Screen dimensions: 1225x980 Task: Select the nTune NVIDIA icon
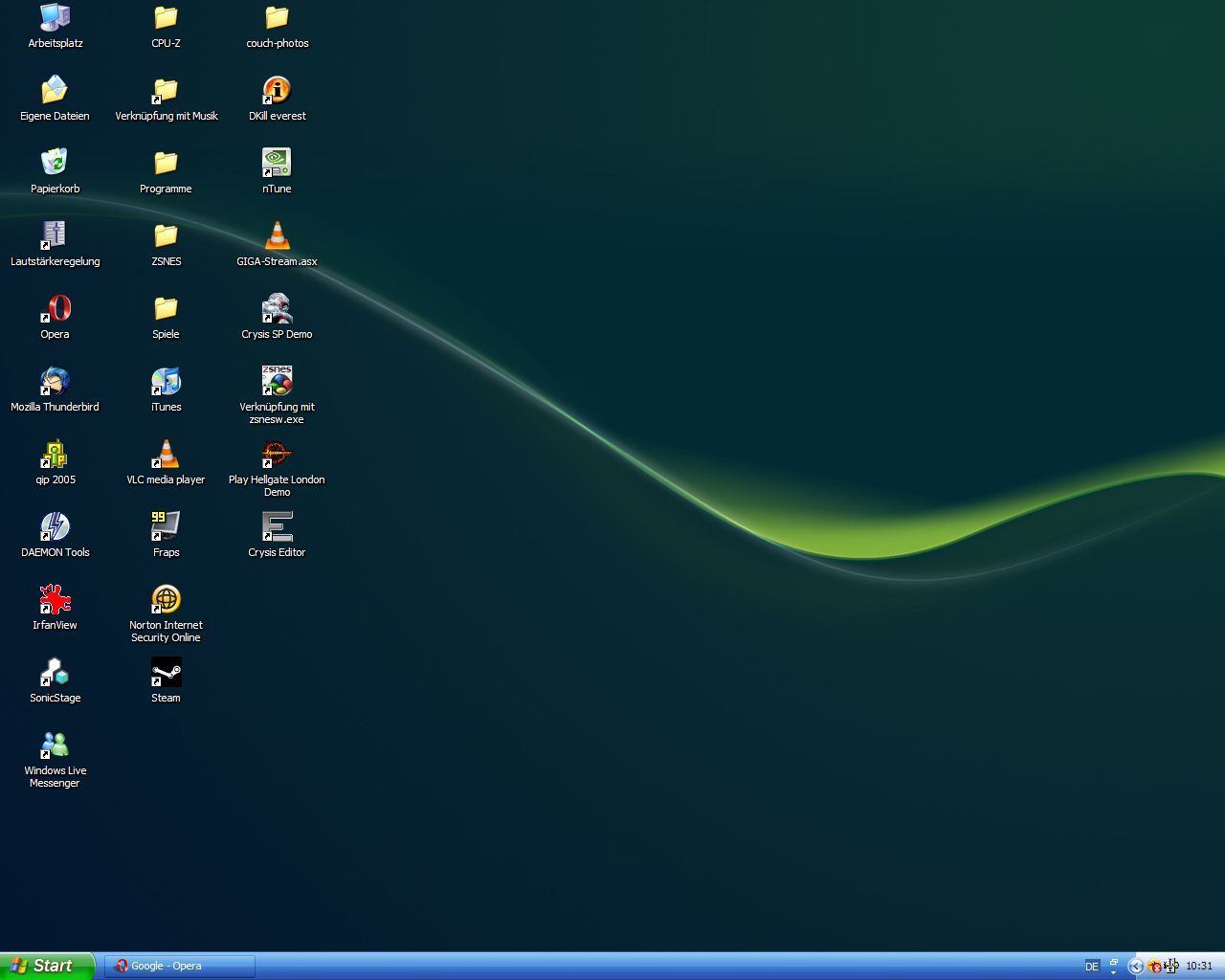277,163
